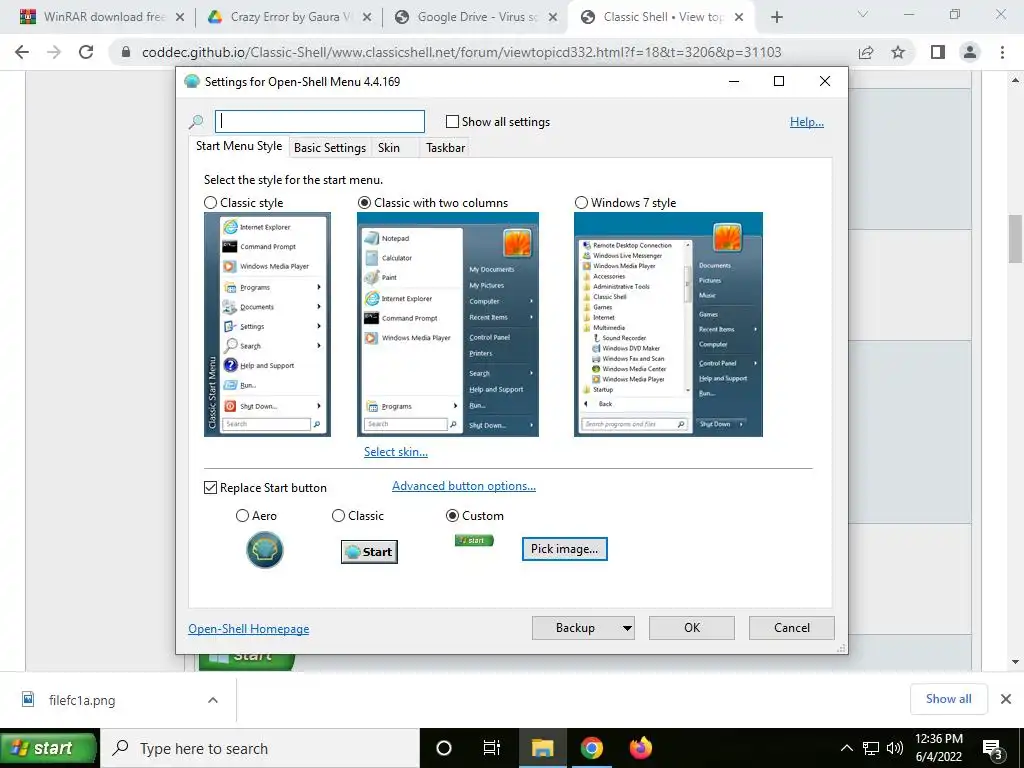The width and height of the screenshot is (1024, 768).
Task: Open Advanced button options link
Action: (464, 486)
